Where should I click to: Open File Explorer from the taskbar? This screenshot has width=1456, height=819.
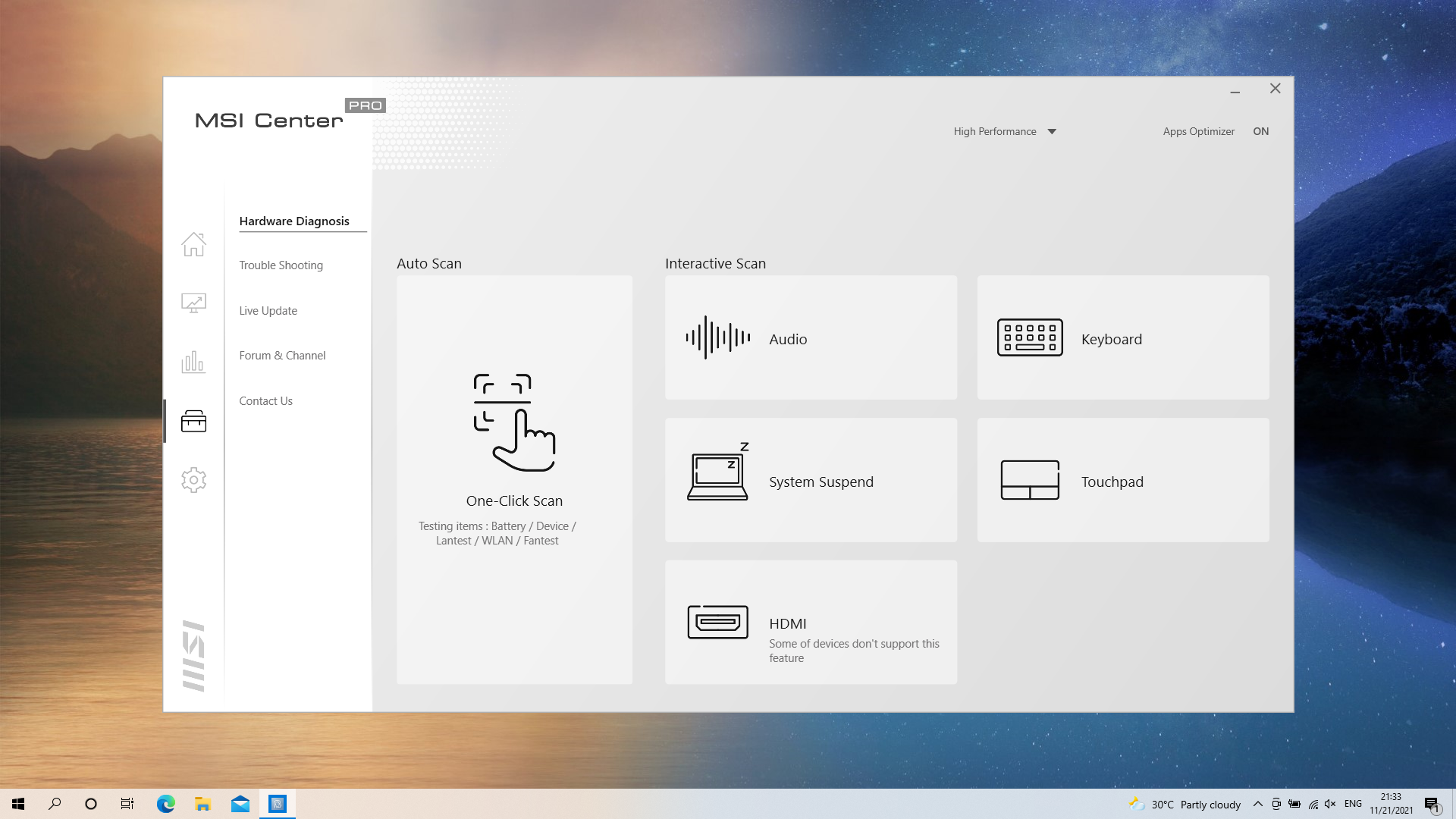coord(202,804)
